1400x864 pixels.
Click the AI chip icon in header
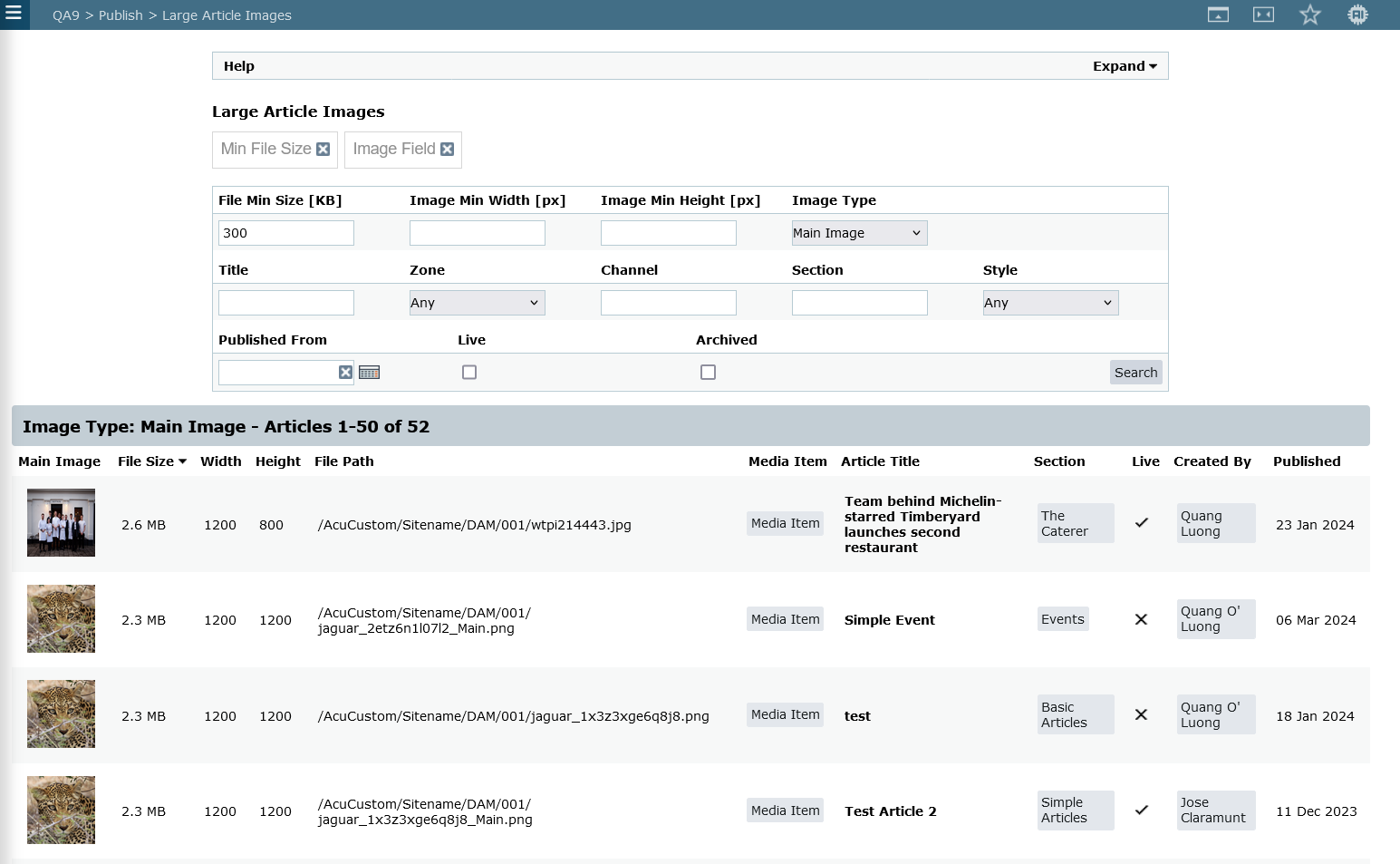pyautogui.click(x=1357, y=15)
